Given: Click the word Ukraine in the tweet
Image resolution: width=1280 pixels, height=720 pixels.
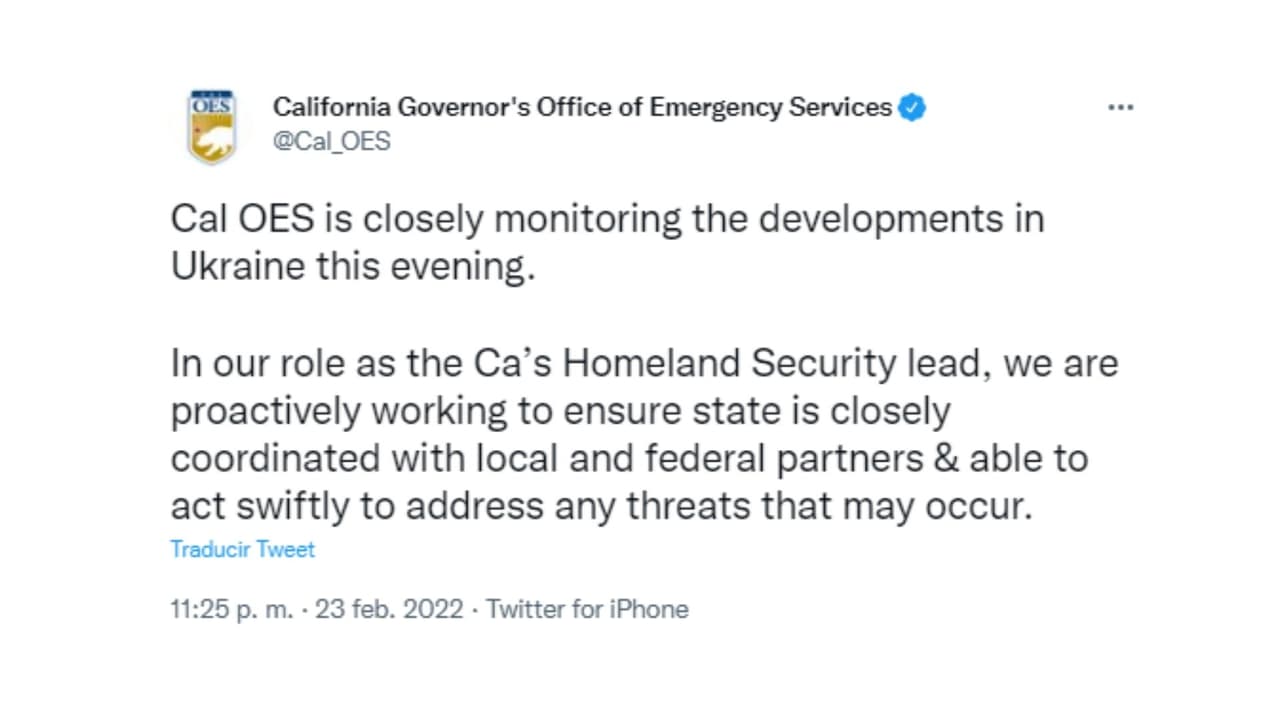Looking at the screenshot, I should tap(240, 265).
